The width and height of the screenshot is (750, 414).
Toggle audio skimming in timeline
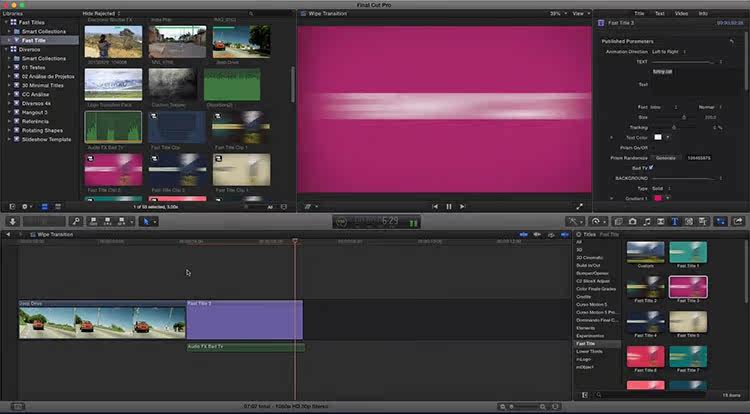coord(537,234)
